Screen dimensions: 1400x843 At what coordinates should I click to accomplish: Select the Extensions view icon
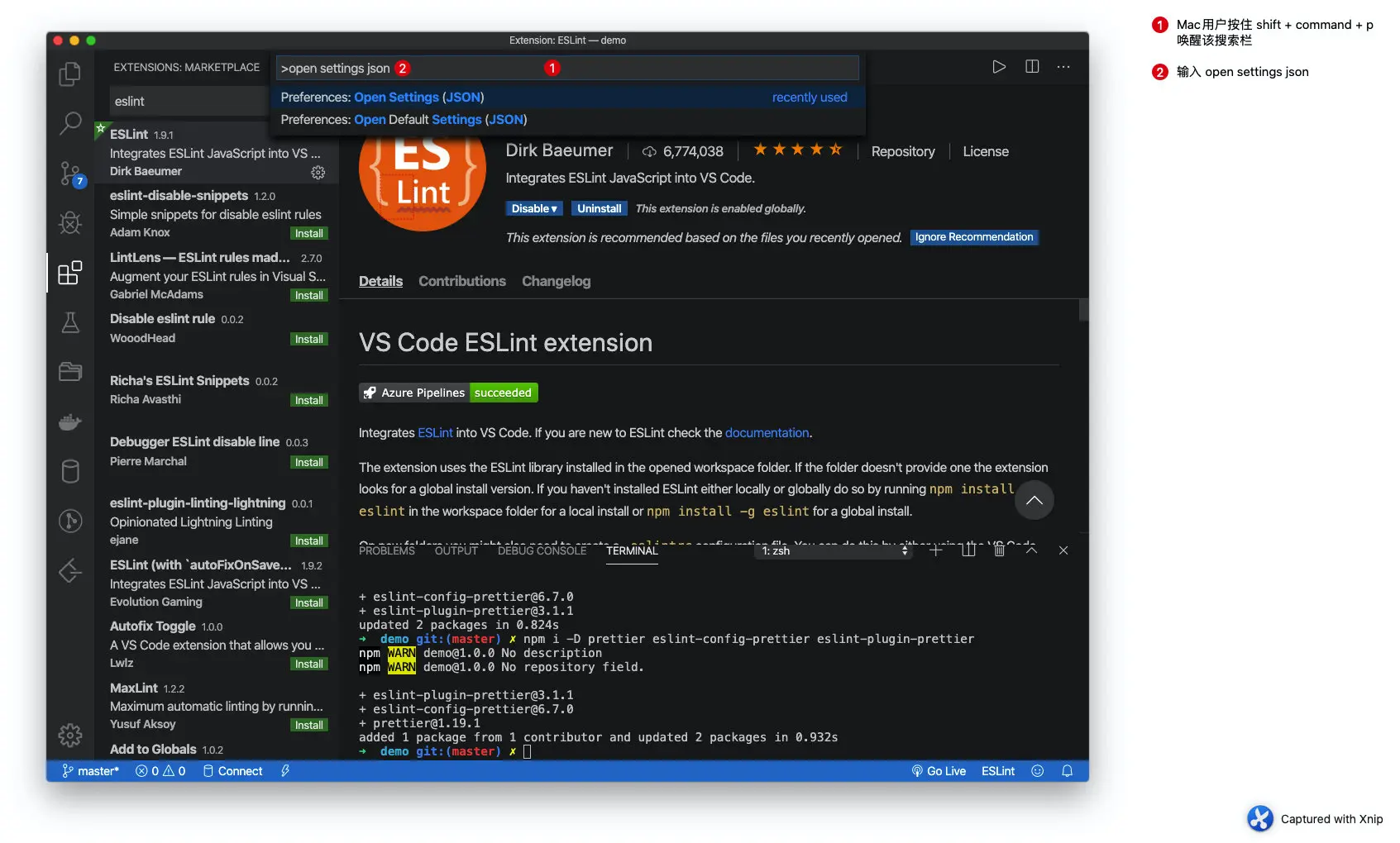pyautogui.click(x=70, y=273)
